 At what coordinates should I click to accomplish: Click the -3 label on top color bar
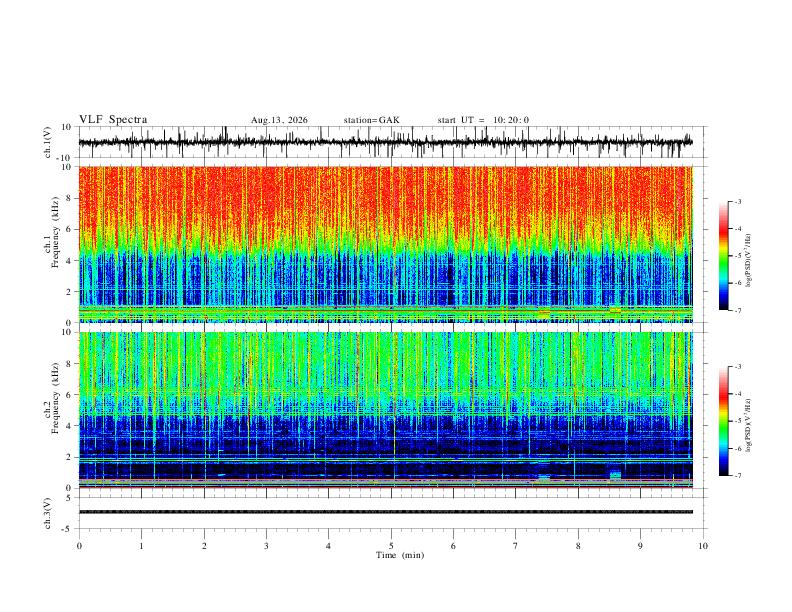pos(738,201)
